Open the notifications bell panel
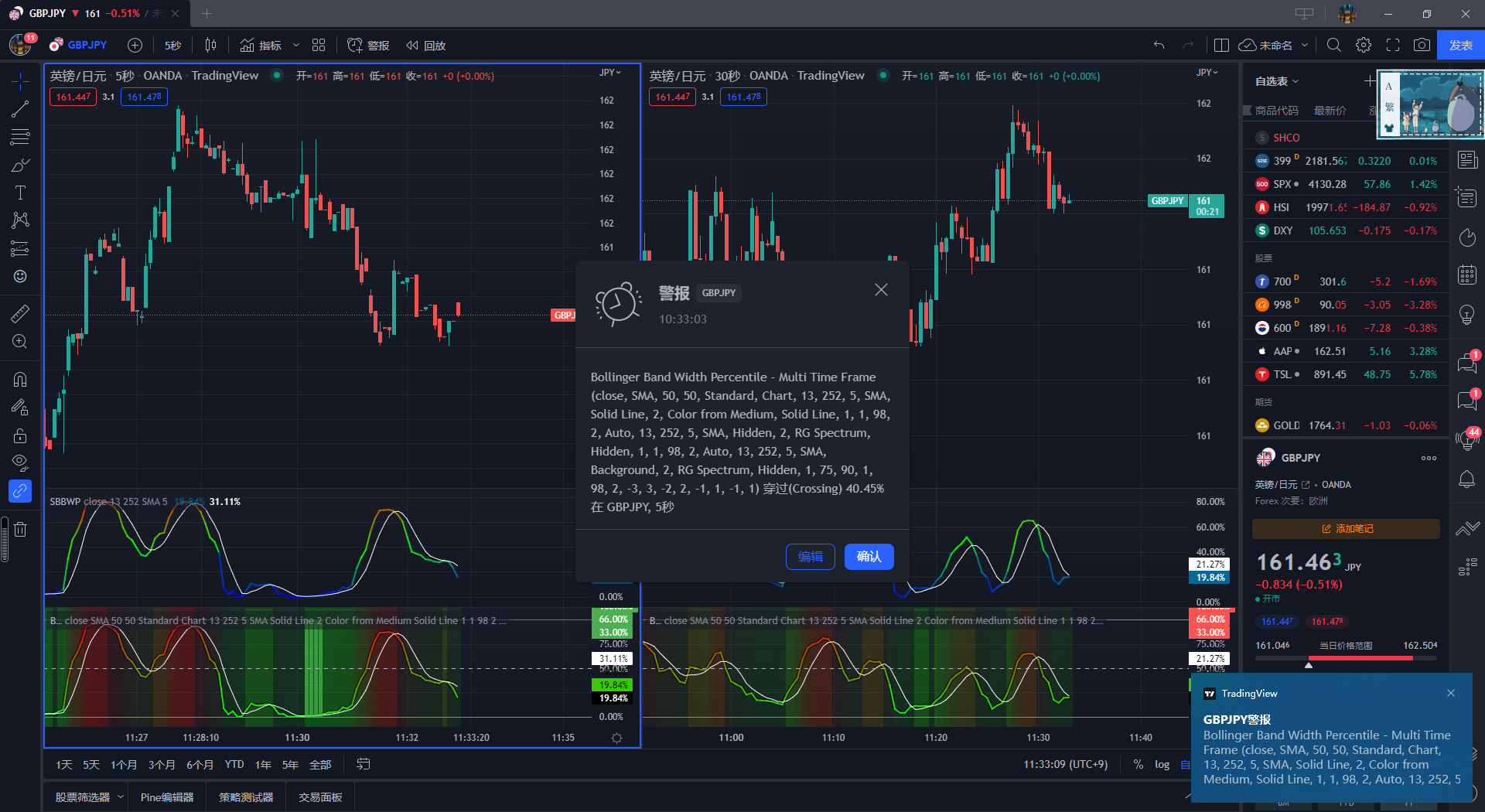Screen dimensions: 1485x812 pos(1467,479)
